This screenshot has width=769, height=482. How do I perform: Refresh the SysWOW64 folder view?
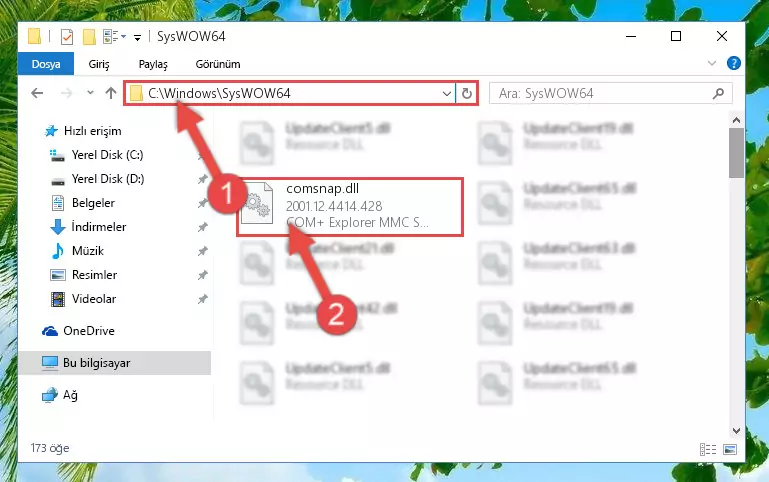point(466,93)
